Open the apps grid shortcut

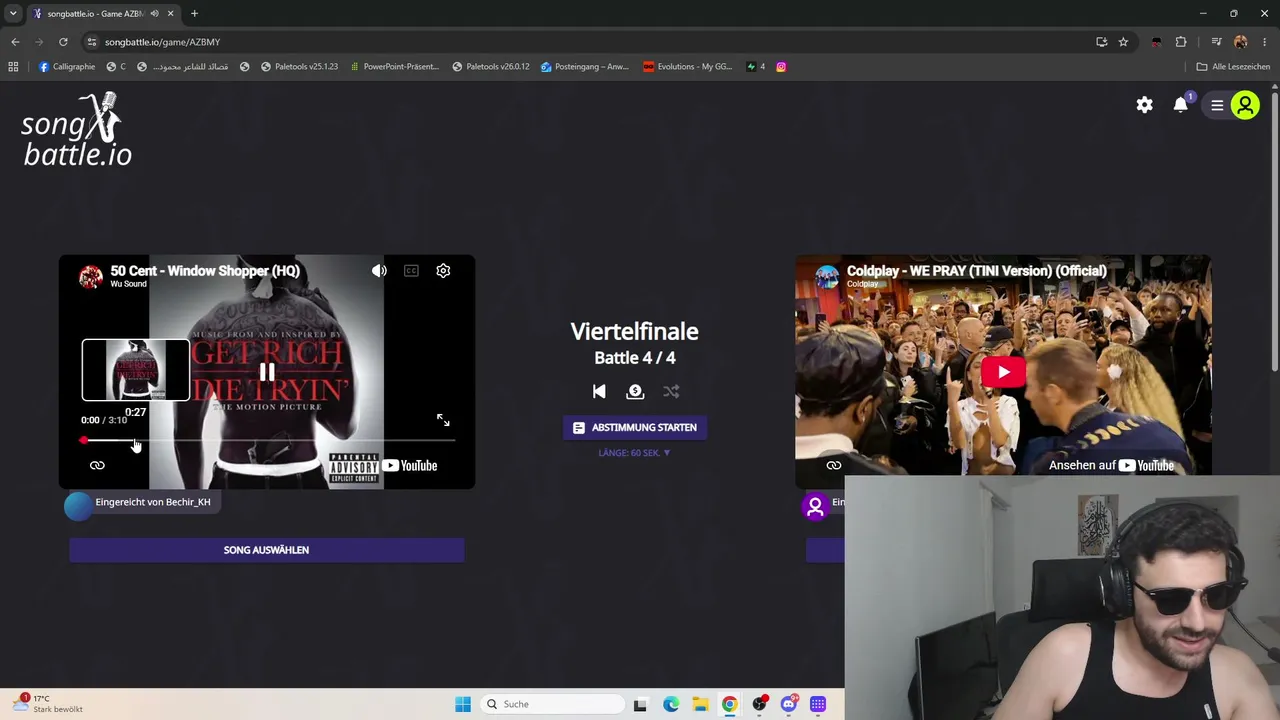[x=13, y=67]
